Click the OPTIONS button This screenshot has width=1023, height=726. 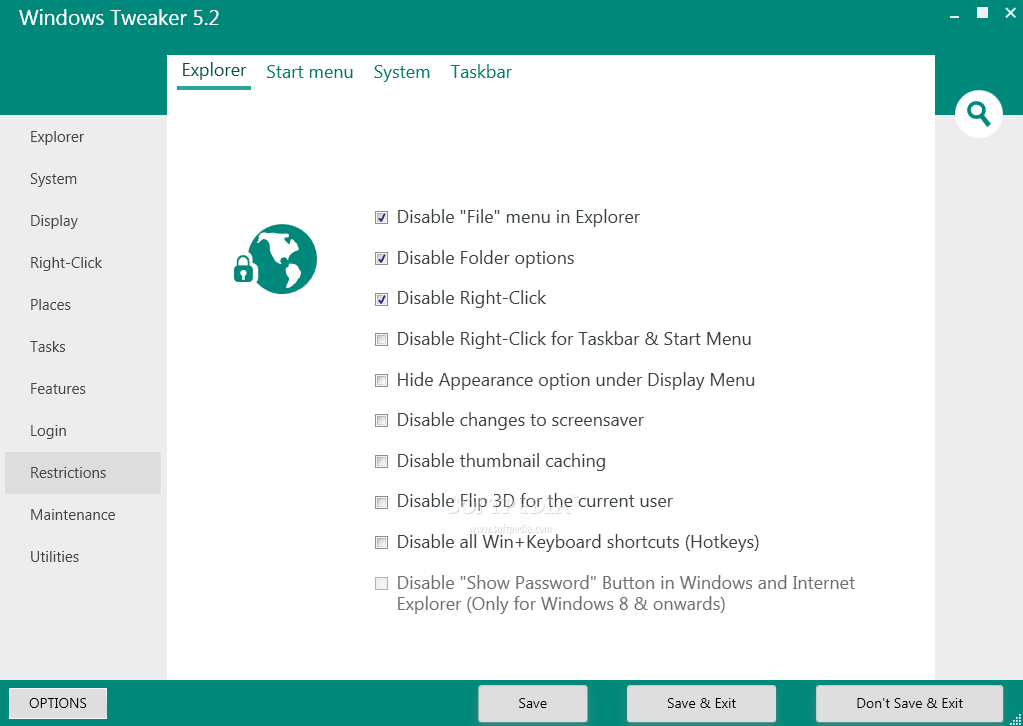click(58, 703)
